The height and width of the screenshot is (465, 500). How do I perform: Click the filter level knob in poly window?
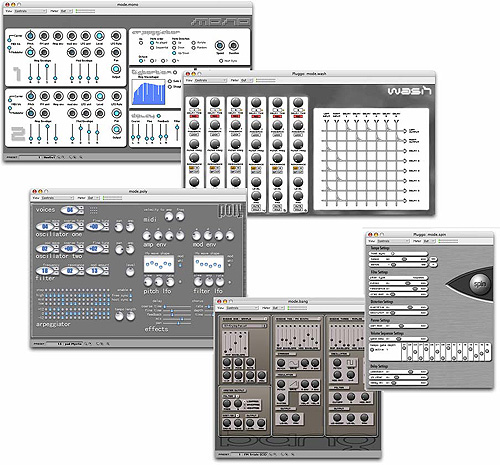click(x=130, y=272)
